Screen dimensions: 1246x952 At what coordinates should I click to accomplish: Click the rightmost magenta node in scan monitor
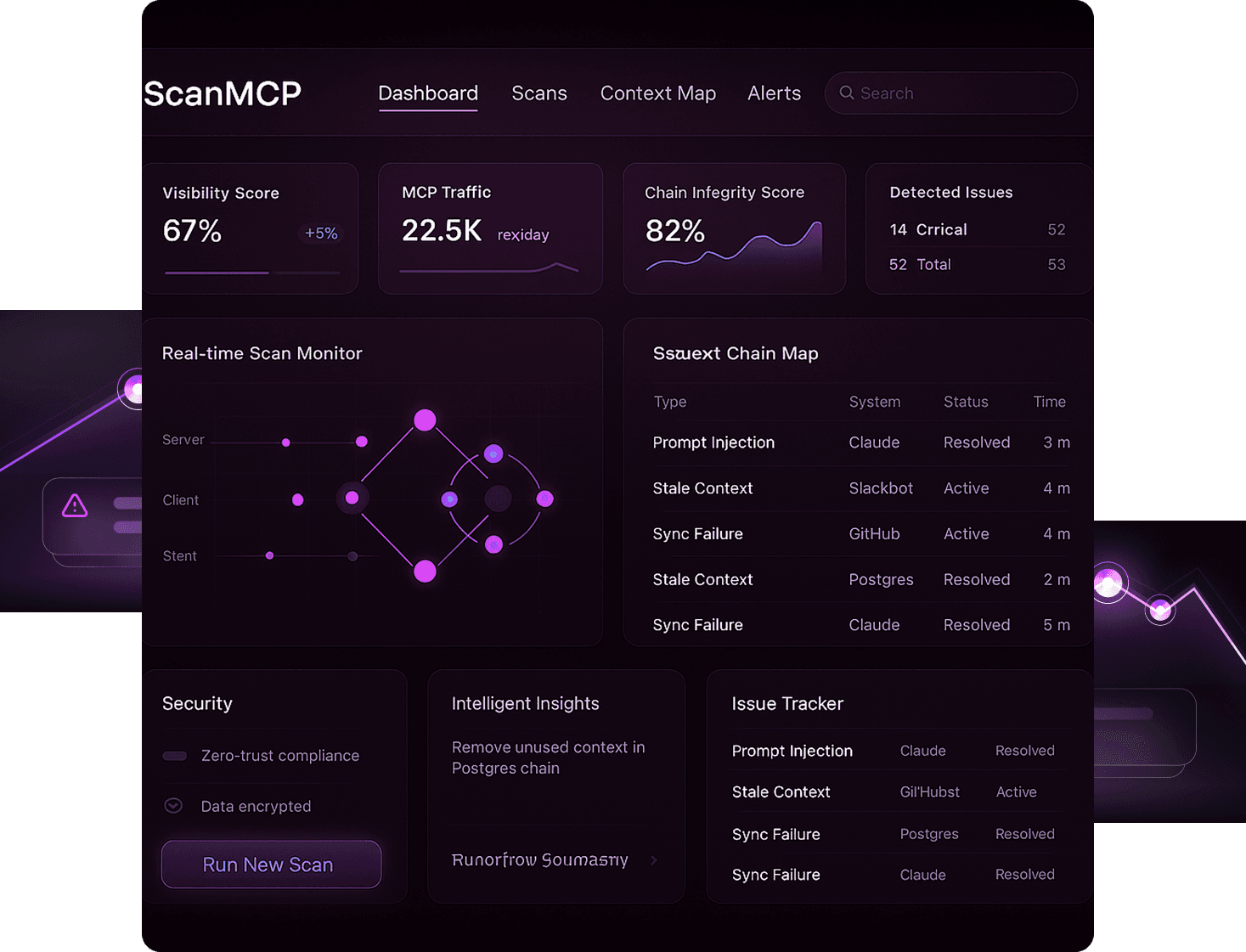tap(545, 499)
